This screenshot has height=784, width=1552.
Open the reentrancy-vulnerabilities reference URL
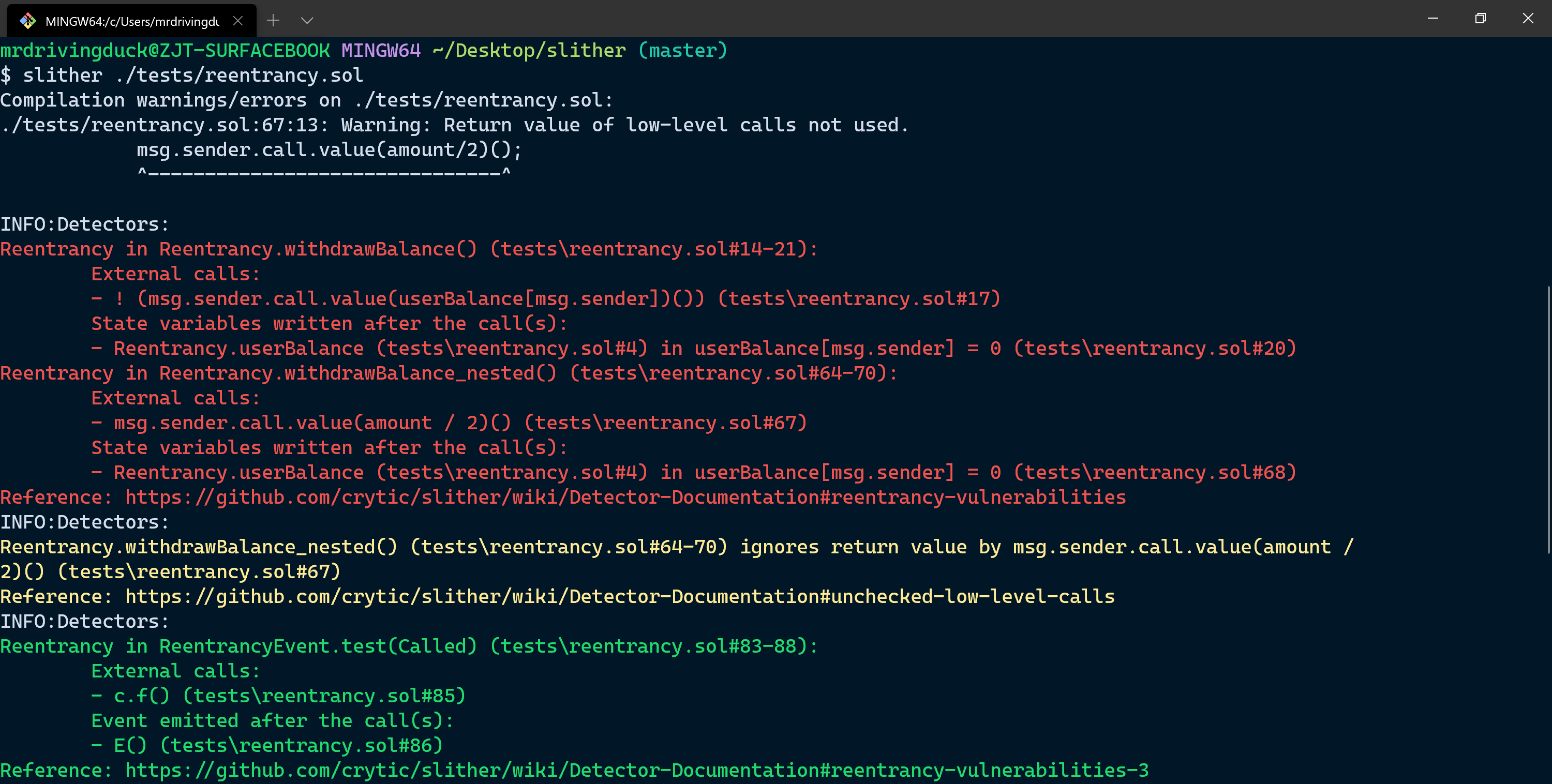(625, 497)
